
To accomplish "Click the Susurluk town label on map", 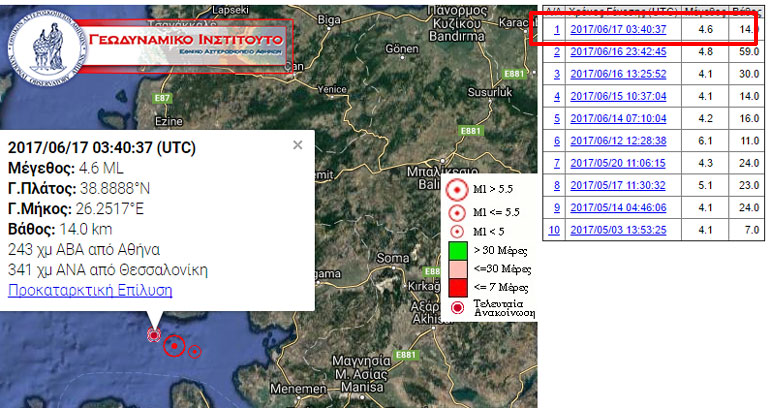I will pos(490,92).
